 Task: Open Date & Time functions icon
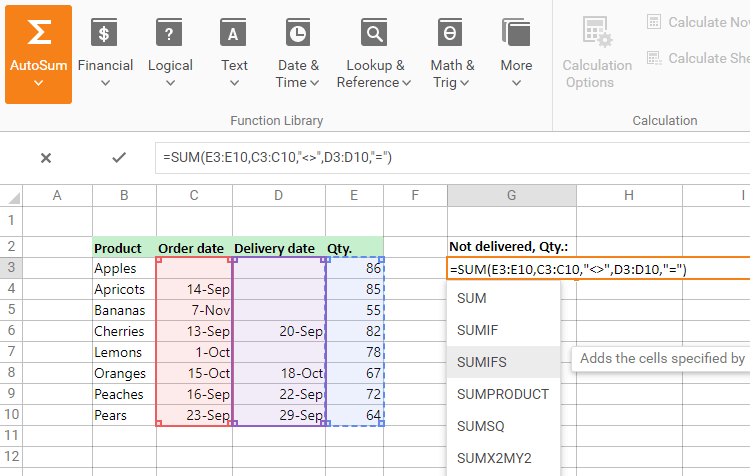click(298, 32)
